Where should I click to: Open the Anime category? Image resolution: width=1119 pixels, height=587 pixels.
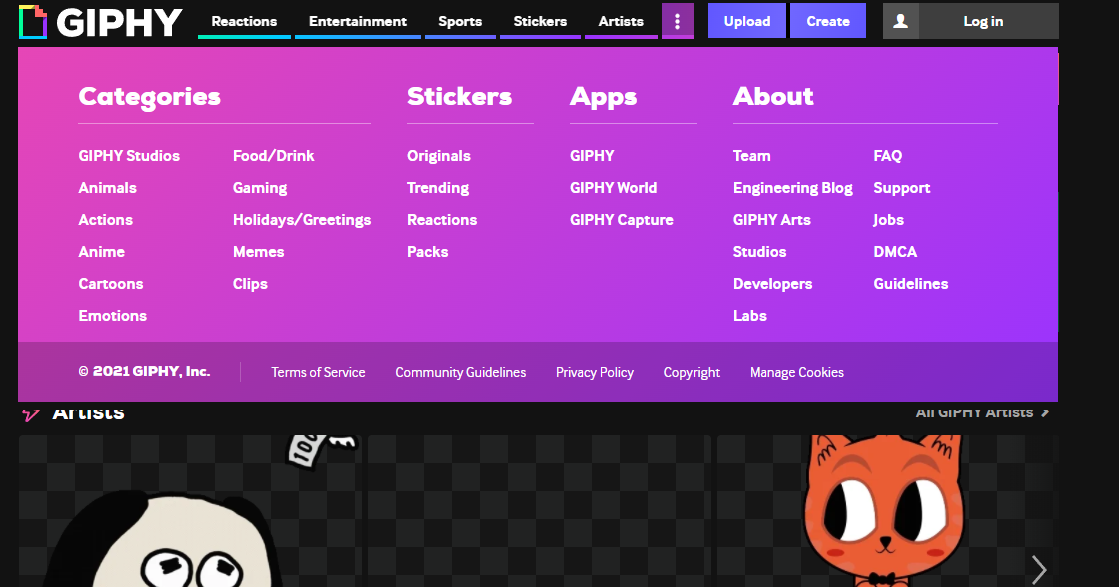coord(101,252)
